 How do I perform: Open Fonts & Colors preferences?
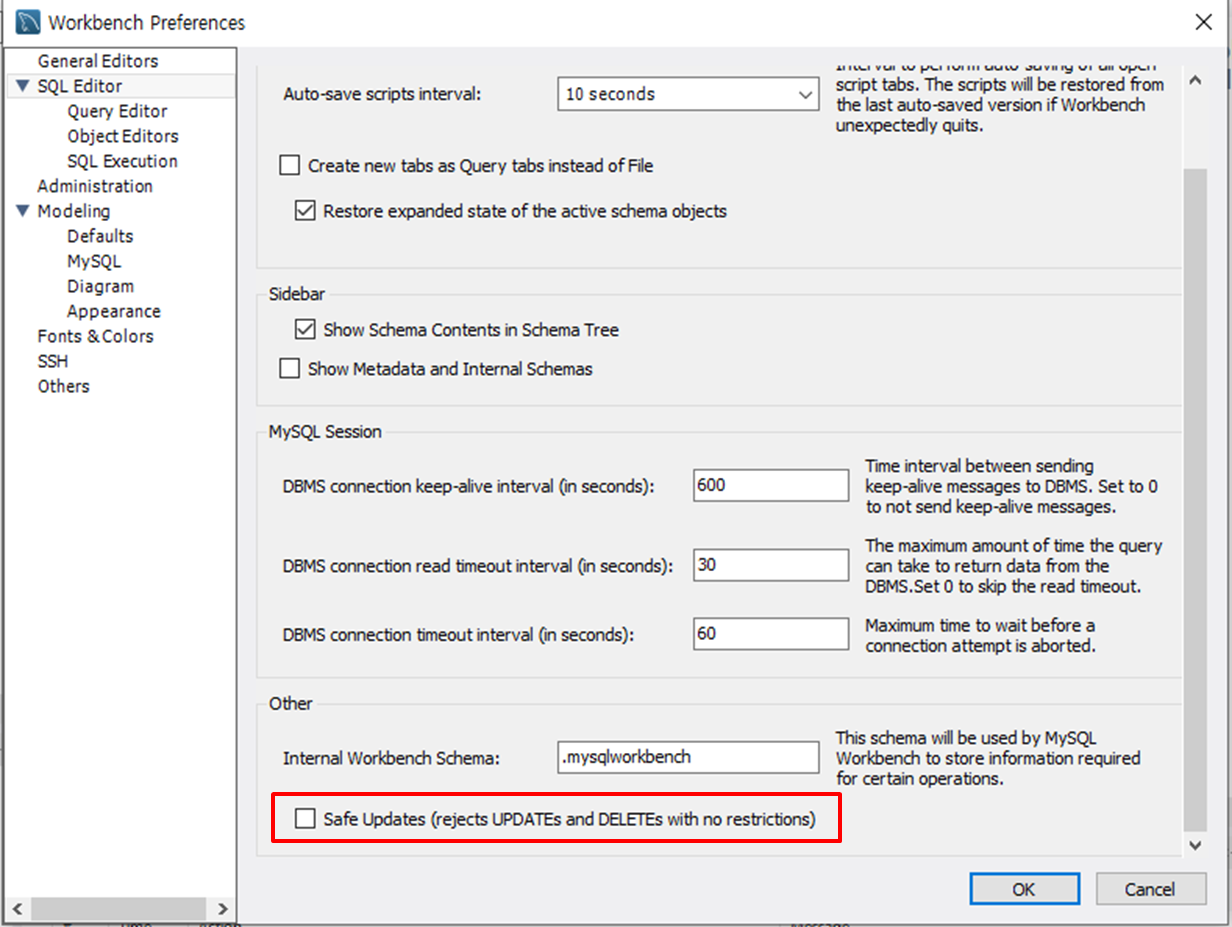[96, 336]
